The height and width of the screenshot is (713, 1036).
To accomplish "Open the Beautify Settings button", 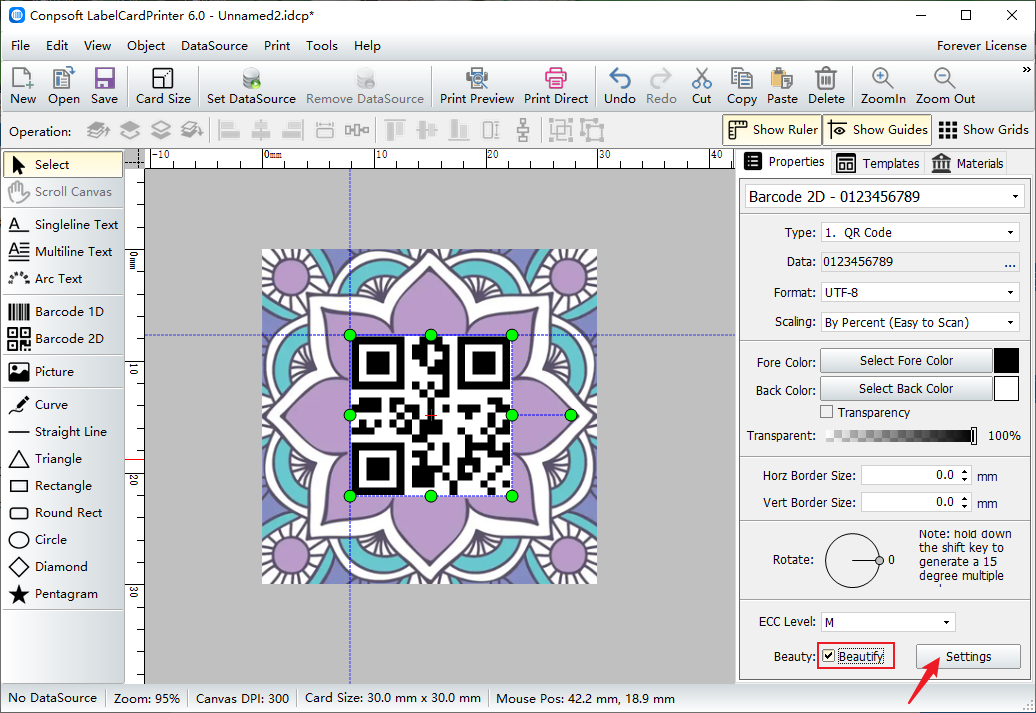I will [x=968, y=657].
